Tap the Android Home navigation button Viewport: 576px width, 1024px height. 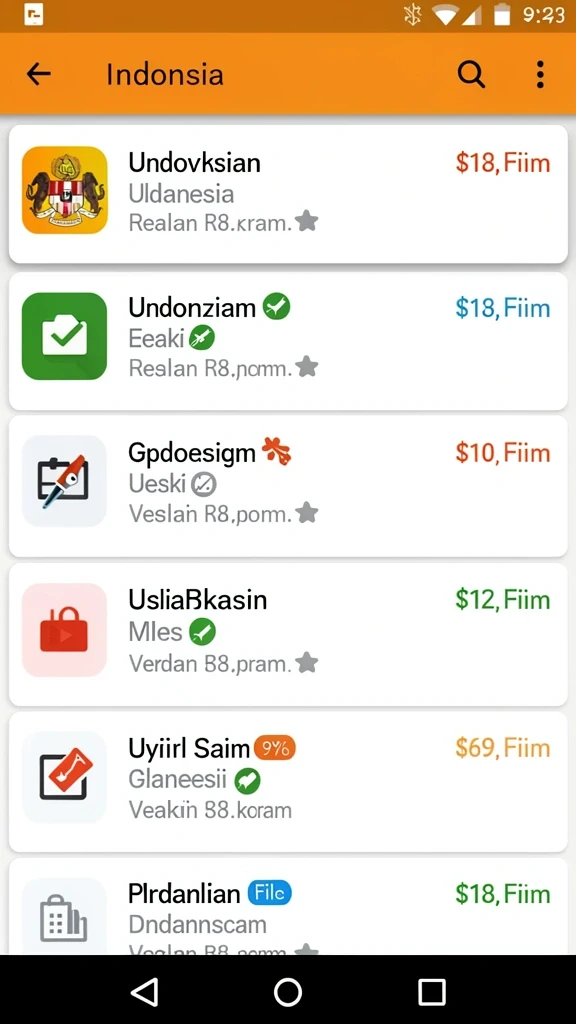point(287,991)
